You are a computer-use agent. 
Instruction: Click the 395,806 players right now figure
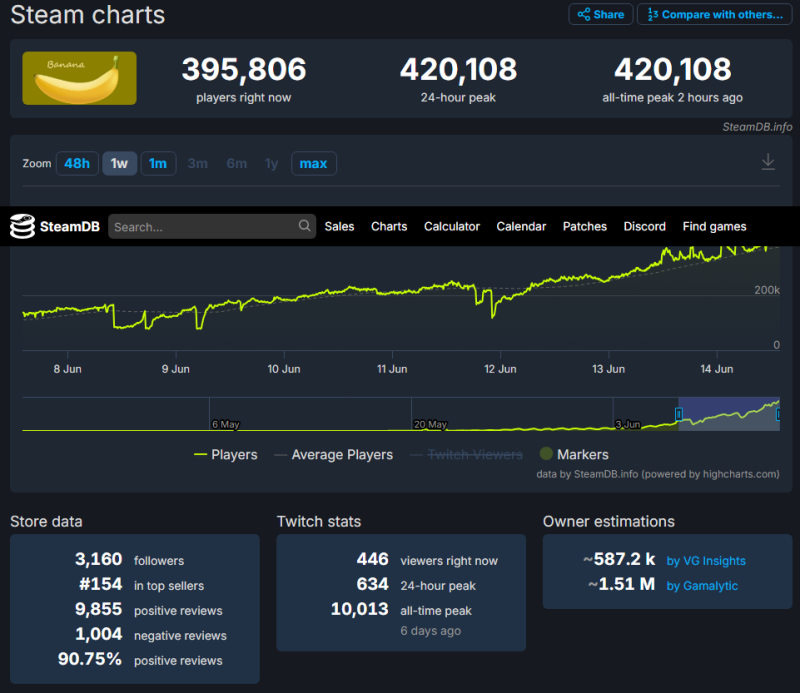[x=244, y=69]
